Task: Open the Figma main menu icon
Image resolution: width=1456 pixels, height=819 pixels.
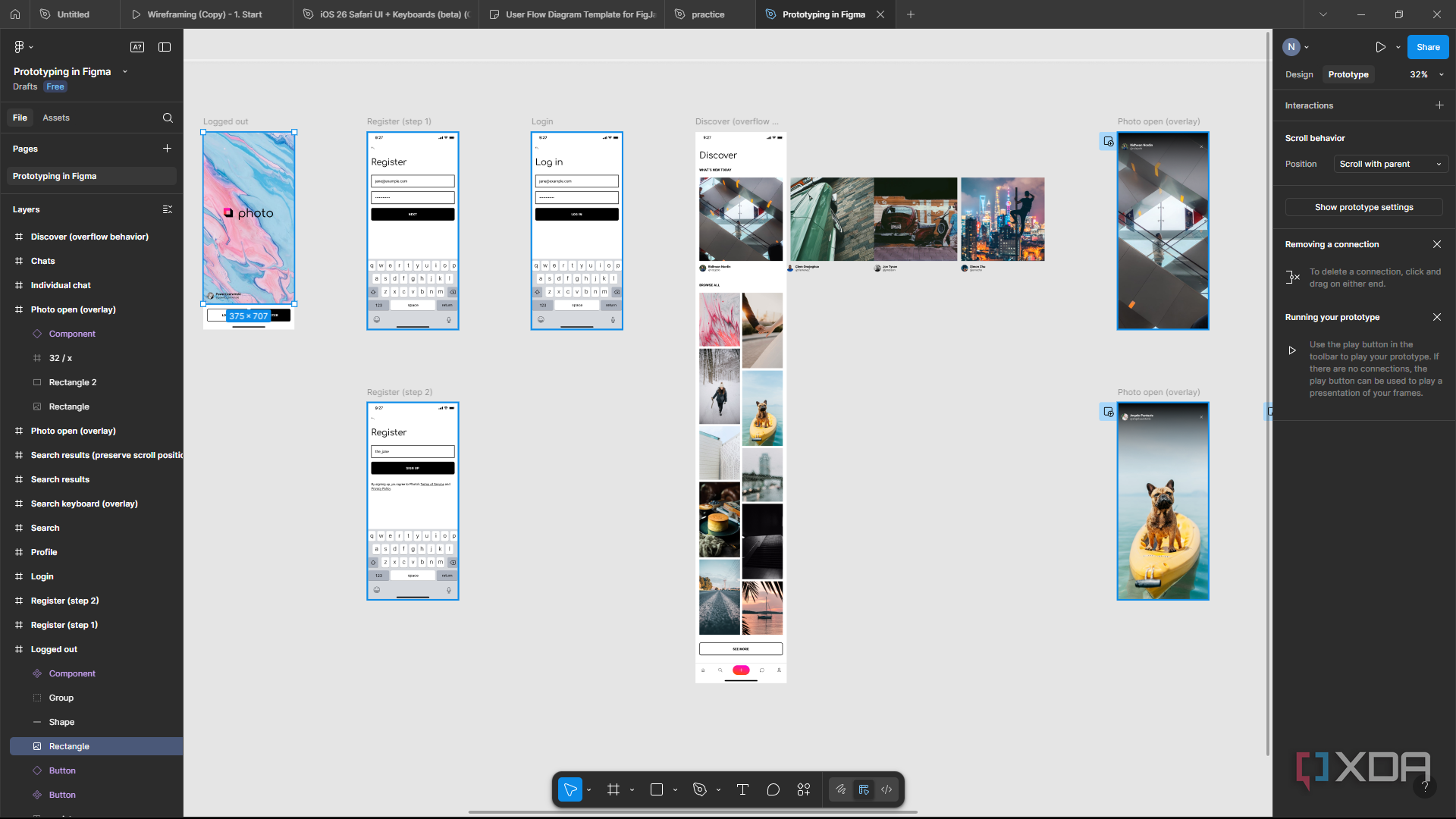Action: point(19,47)
